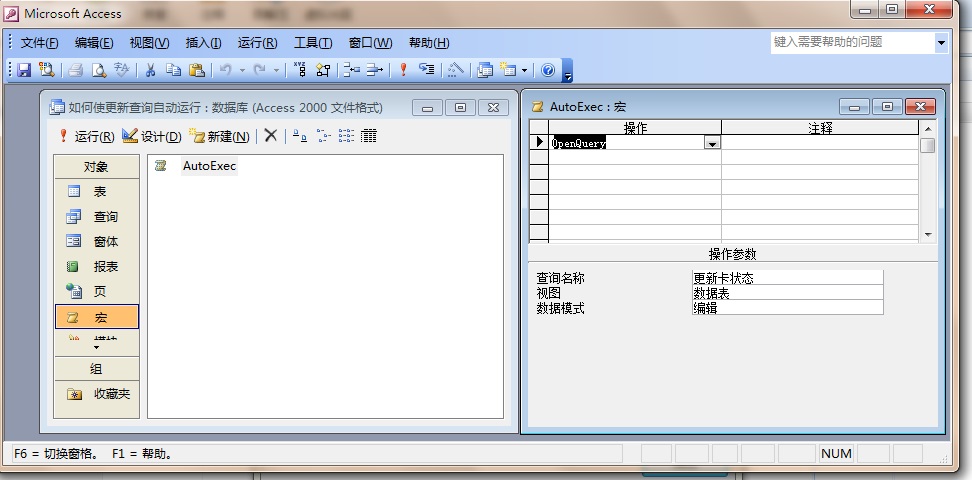Click the Paste clipboard icon

(197, 70)
